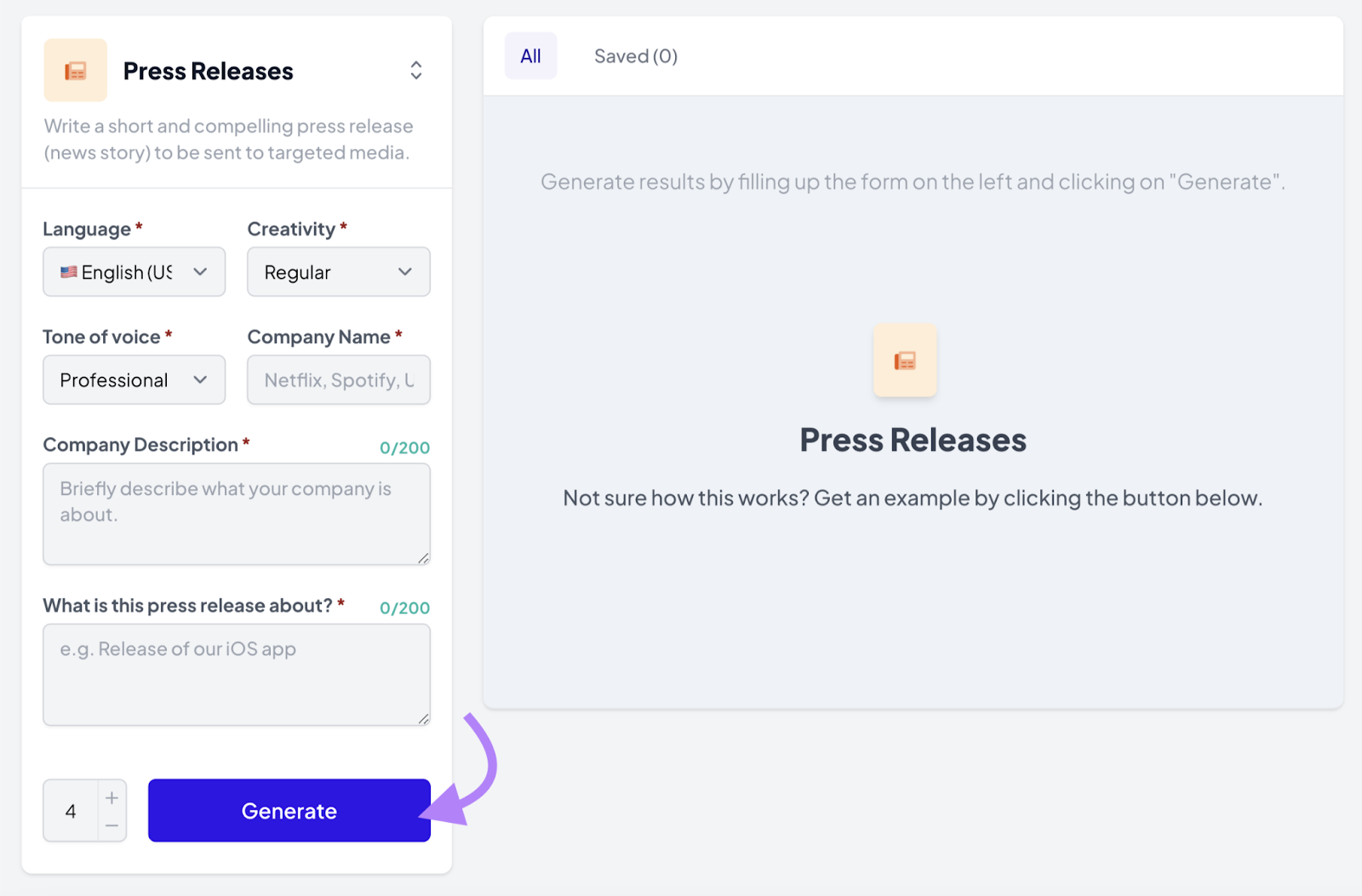Screen dimensions: 1362x896
Task: Click the large Press Releases icon in results panel
Action: click(905, 360)
